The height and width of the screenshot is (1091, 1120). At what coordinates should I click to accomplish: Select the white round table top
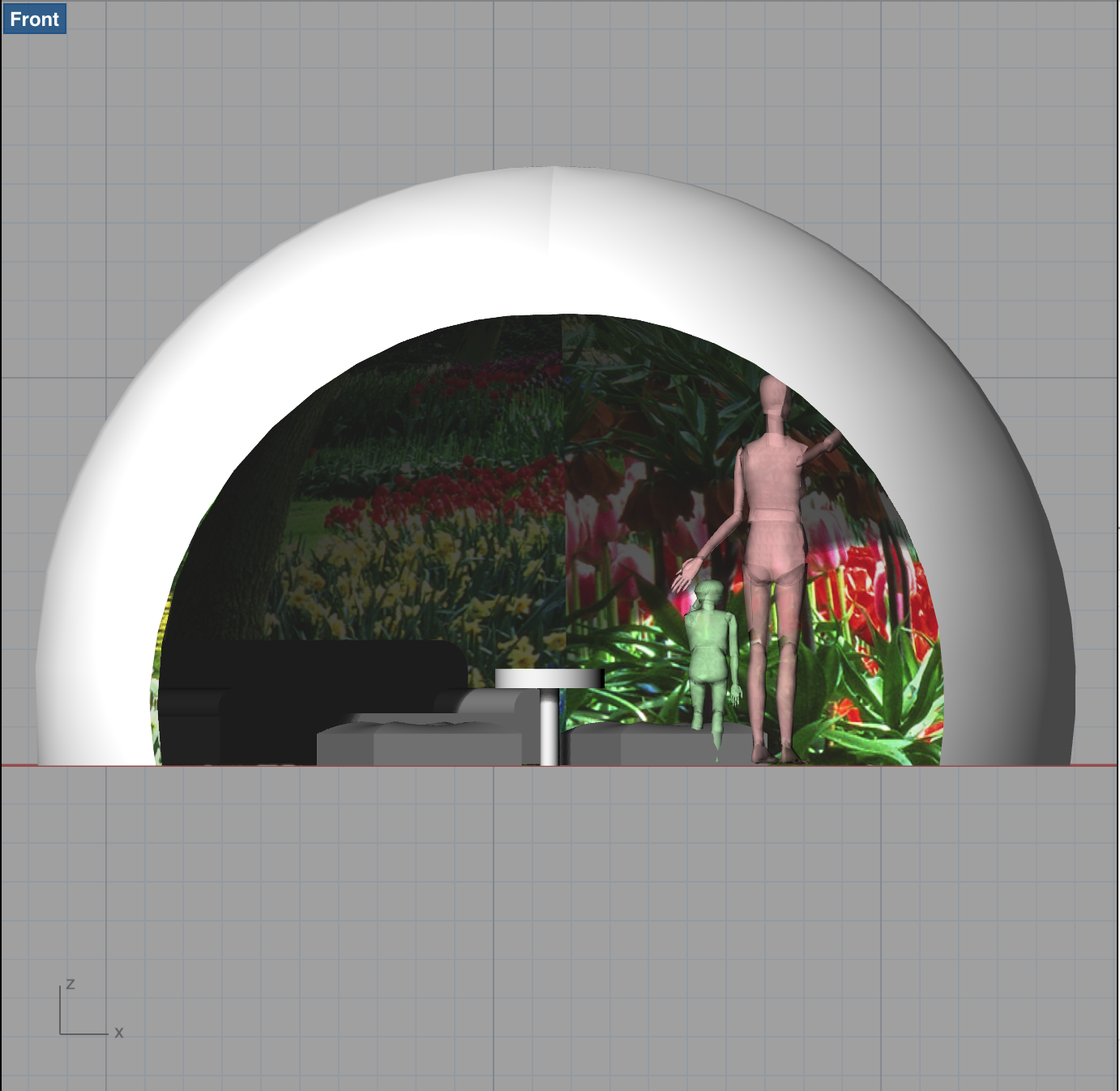549,678
